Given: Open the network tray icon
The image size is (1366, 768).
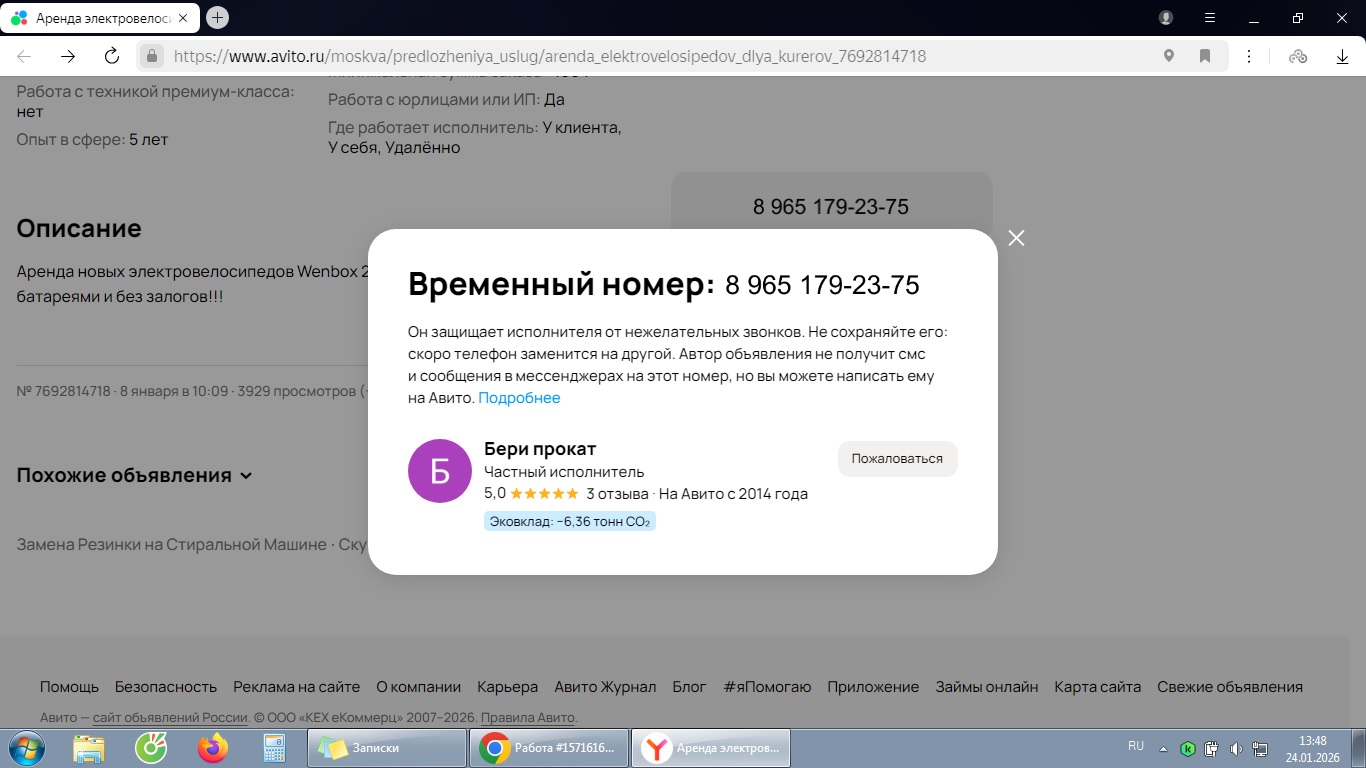Looking at the screenshot, I should point(1260,748).
